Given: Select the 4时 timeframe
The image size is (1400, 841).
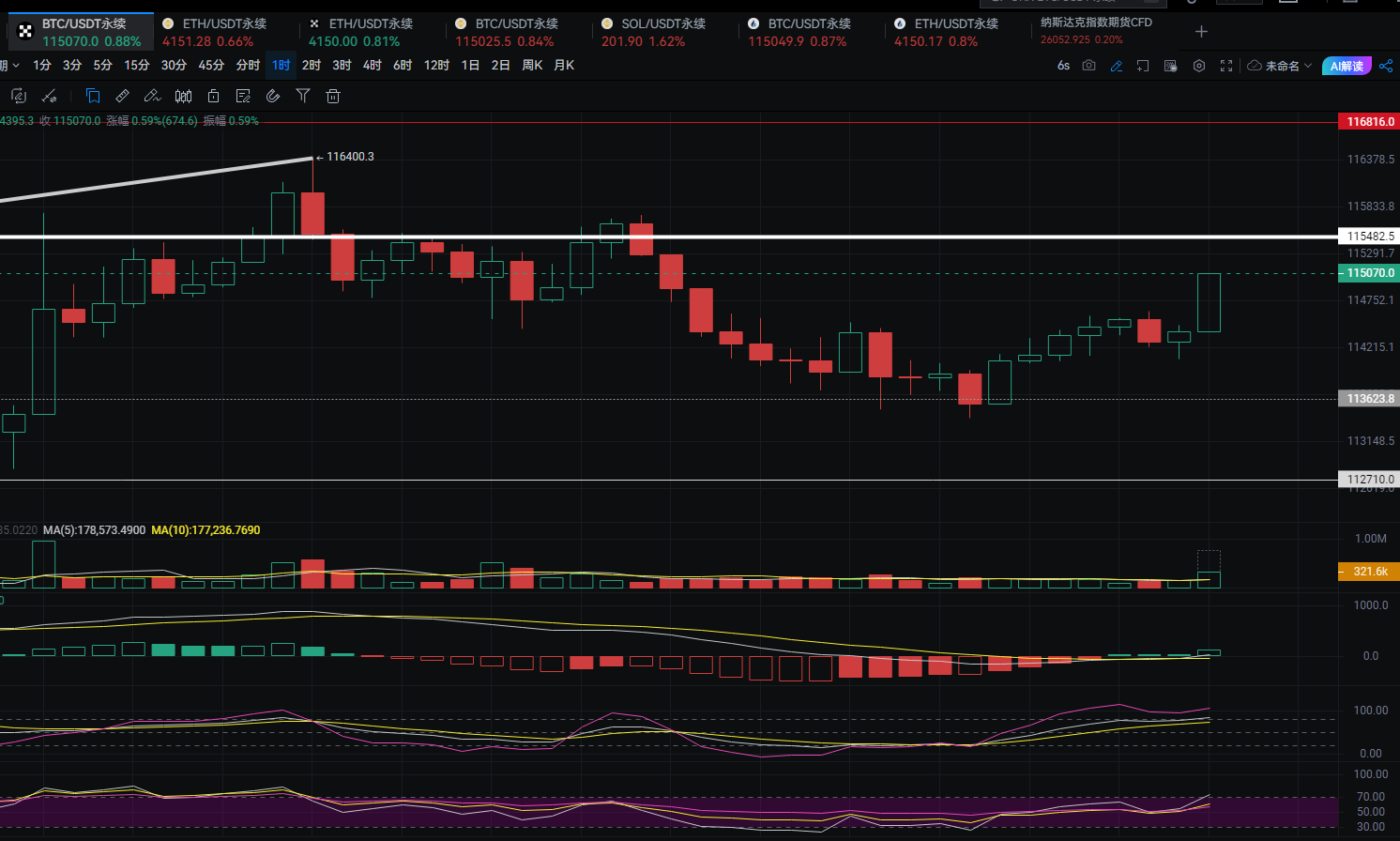Looking at the screenshot, I should tap(373, 66).
